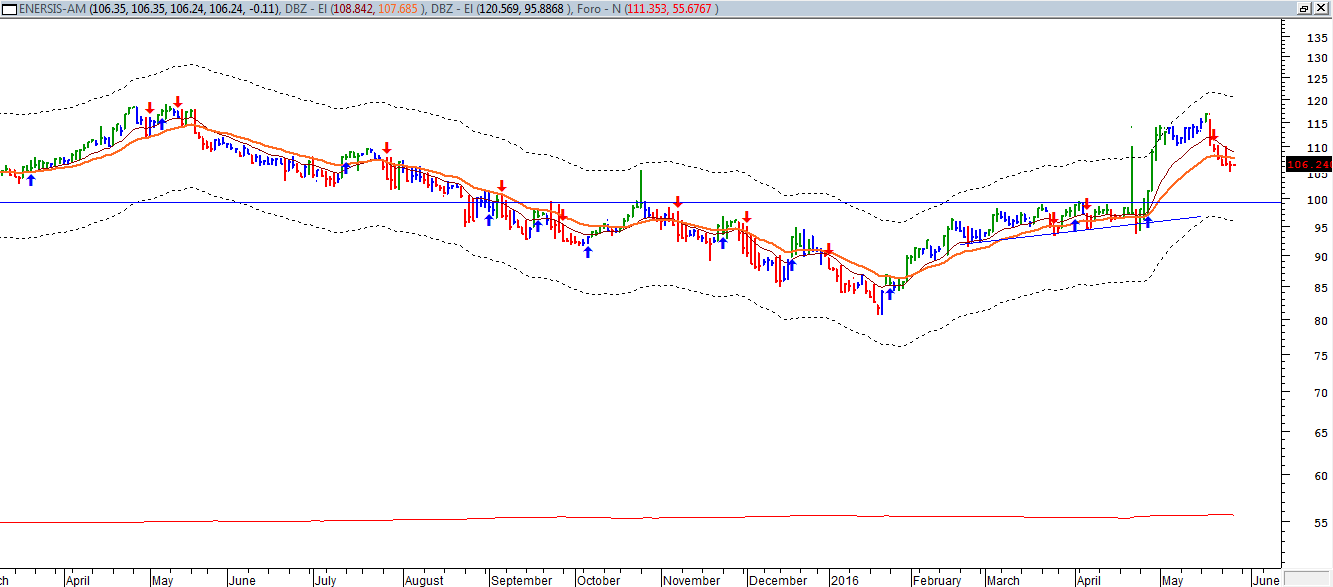
Task: Click the red sell arrow at May 2016 peak
Action: 1212,134
